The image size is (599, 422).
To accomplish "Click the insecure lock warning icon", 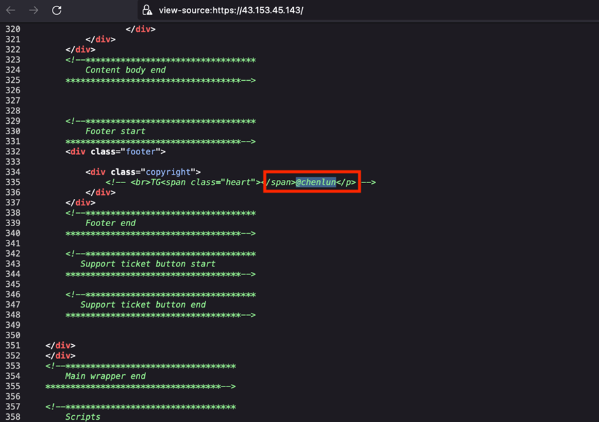I will pos(147,10).
